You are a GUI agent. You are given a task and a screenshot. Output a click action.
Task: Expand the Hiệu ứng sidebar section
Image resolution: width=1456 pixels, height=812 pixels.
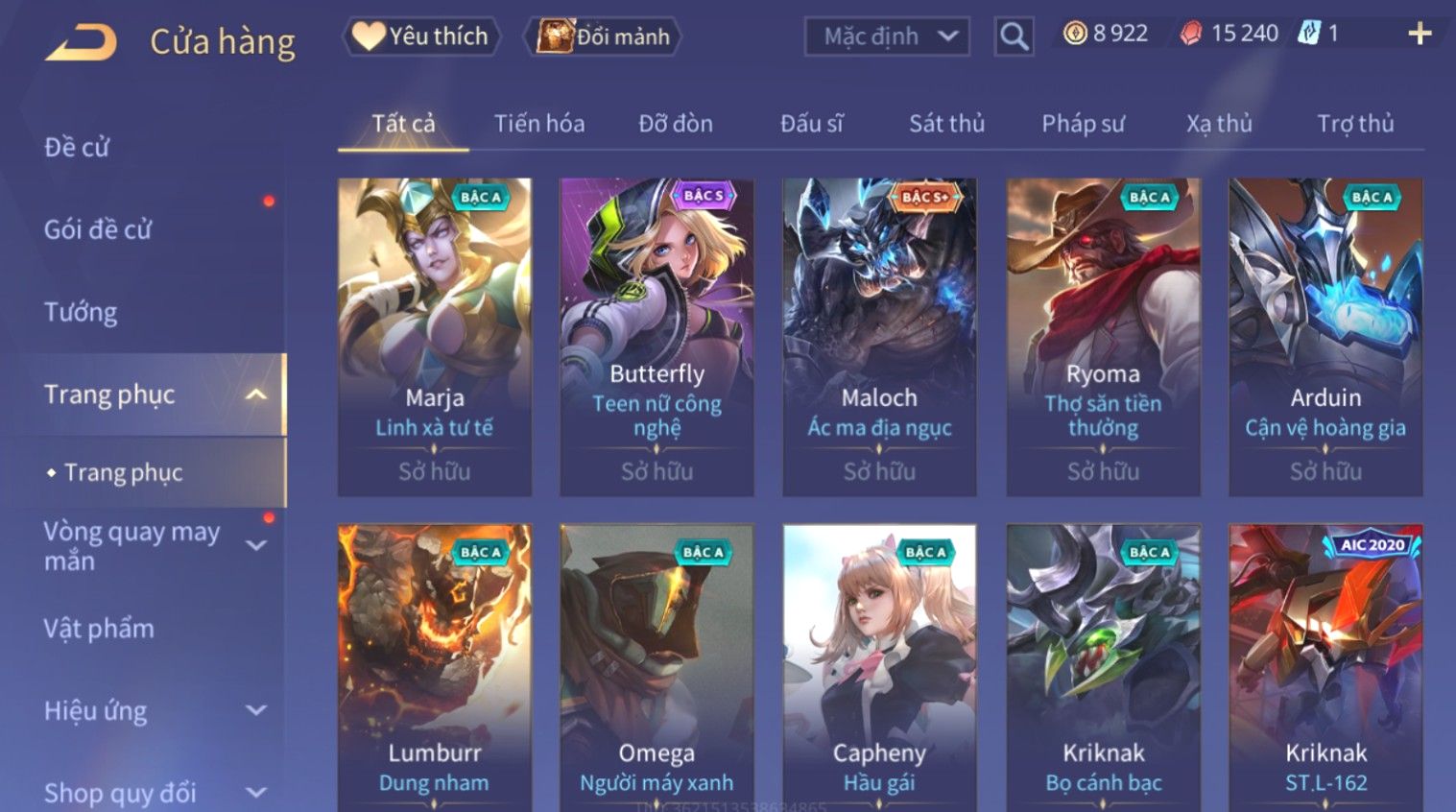point(256,711)
